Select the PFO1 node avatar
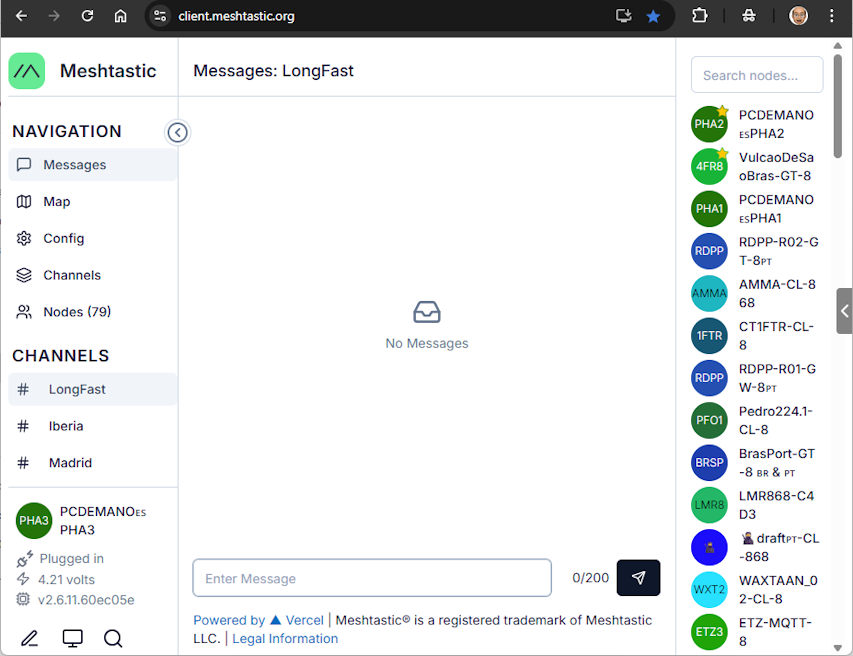This screenshot has width=853, height=656. click(x=709, y=420)
